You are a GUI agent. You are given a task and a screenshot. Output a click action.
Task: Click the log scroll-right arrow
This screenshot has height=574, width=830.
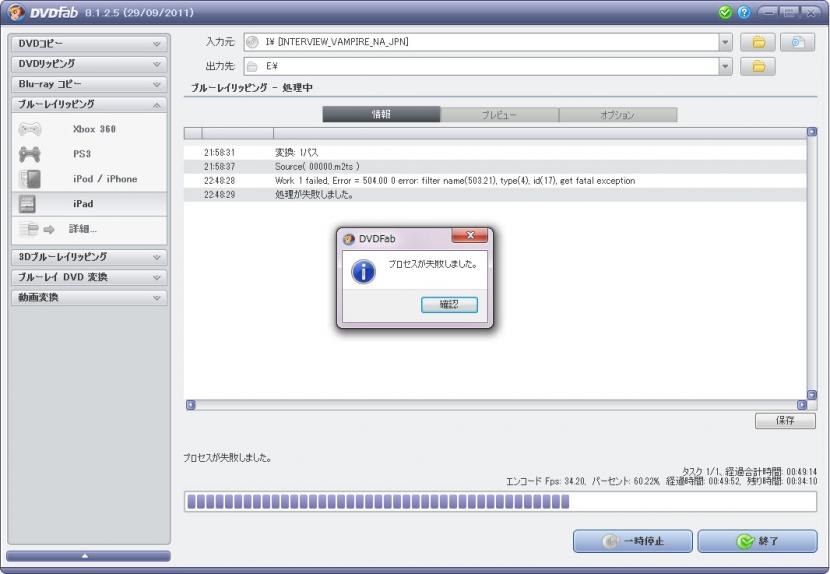tap(801, 405)
